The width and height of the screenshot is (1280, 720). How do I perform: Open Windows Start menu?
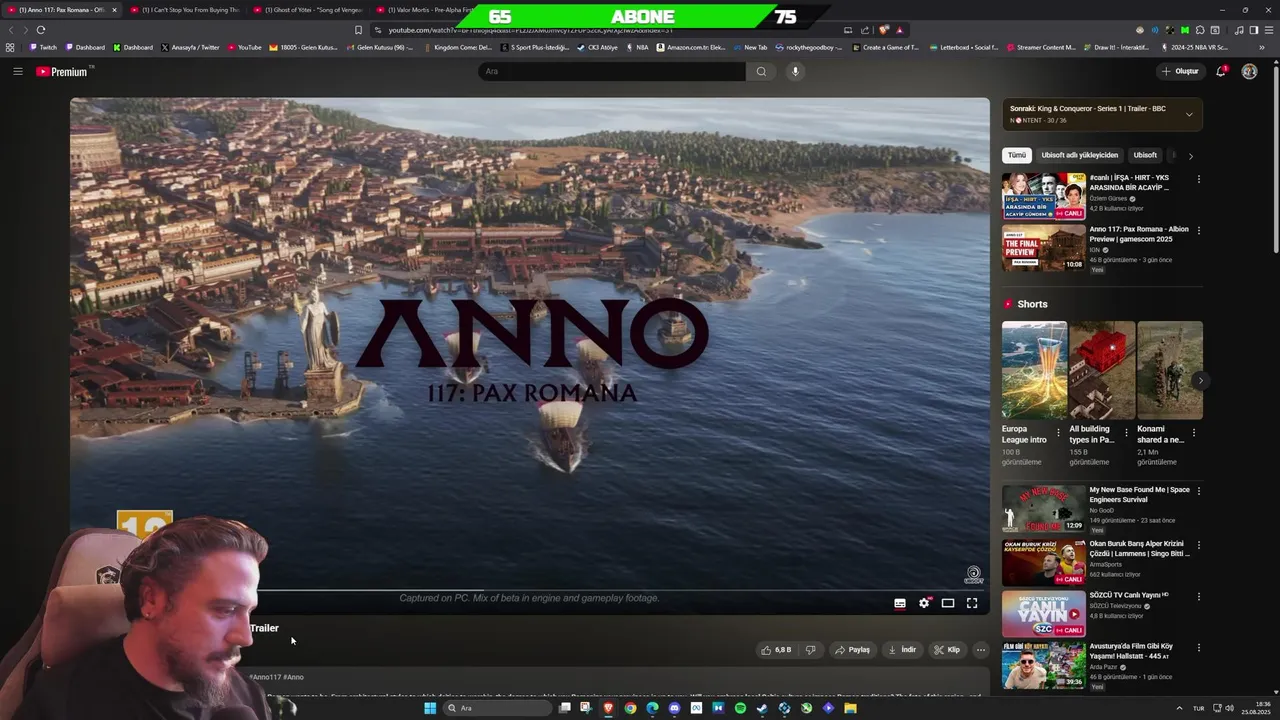430,708
